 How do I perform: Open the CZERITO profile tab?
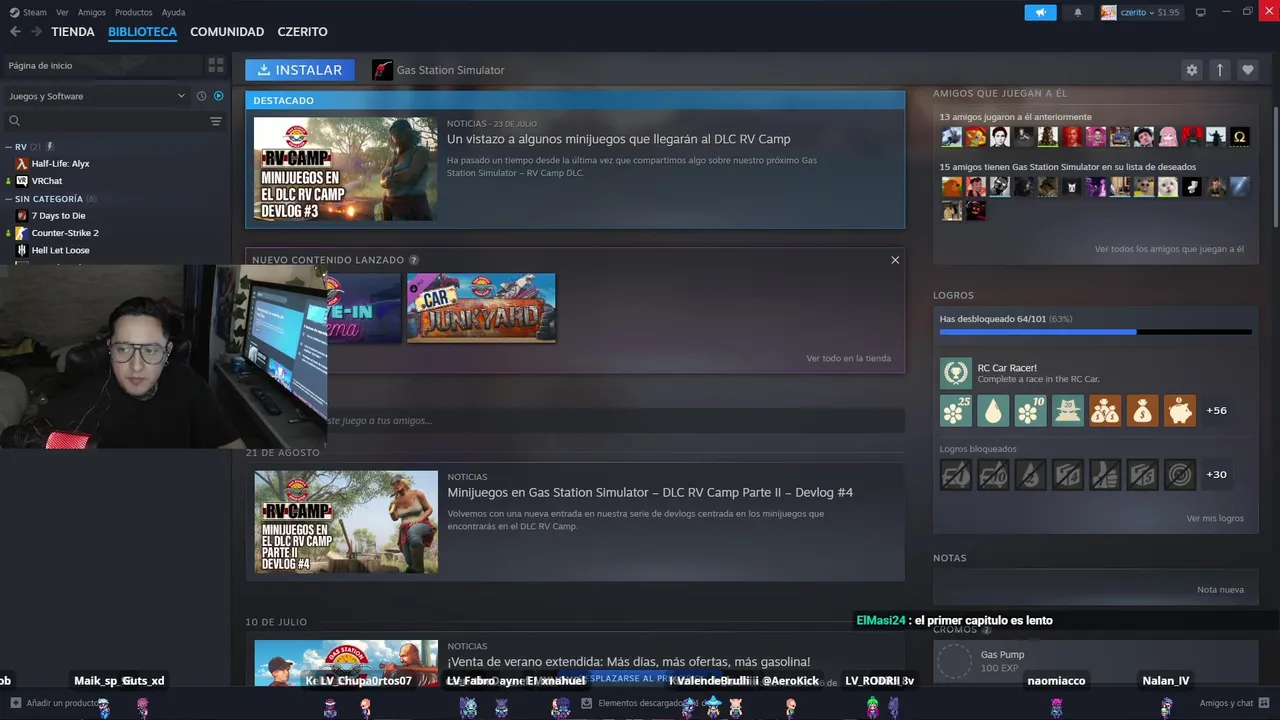[x=302, y=32]
